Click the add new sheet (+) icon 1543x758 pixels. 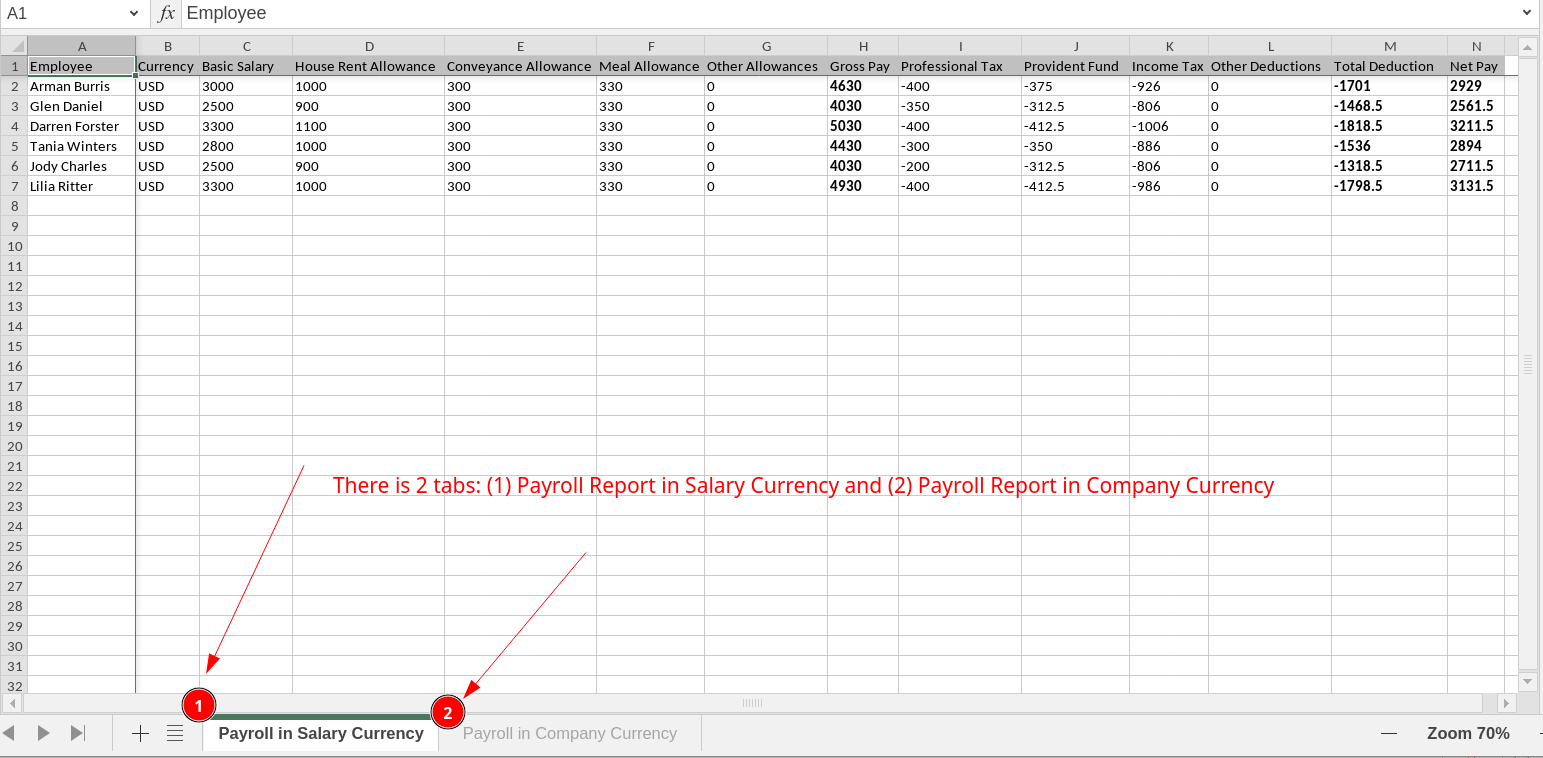[x=140, y=733]
